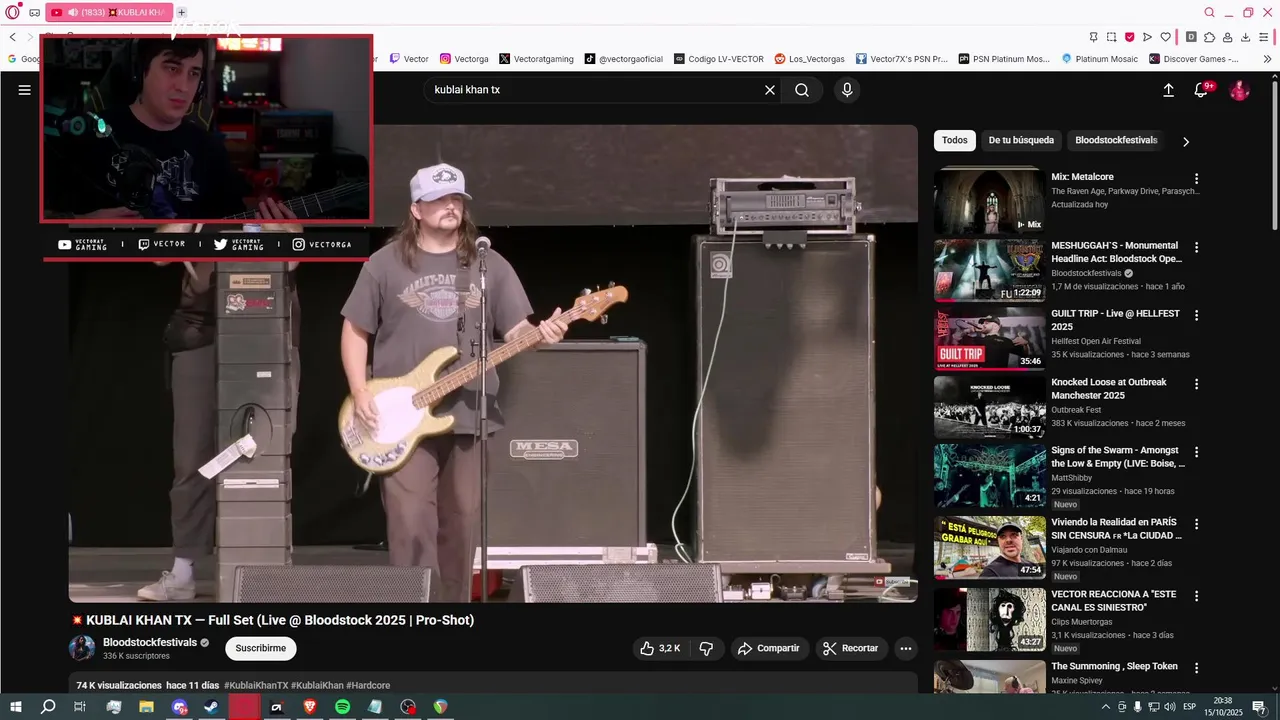This screenshot has height=720, width=1280.
Task: Open the Vectoratgaming bookmark
Action: pos(536,59)
